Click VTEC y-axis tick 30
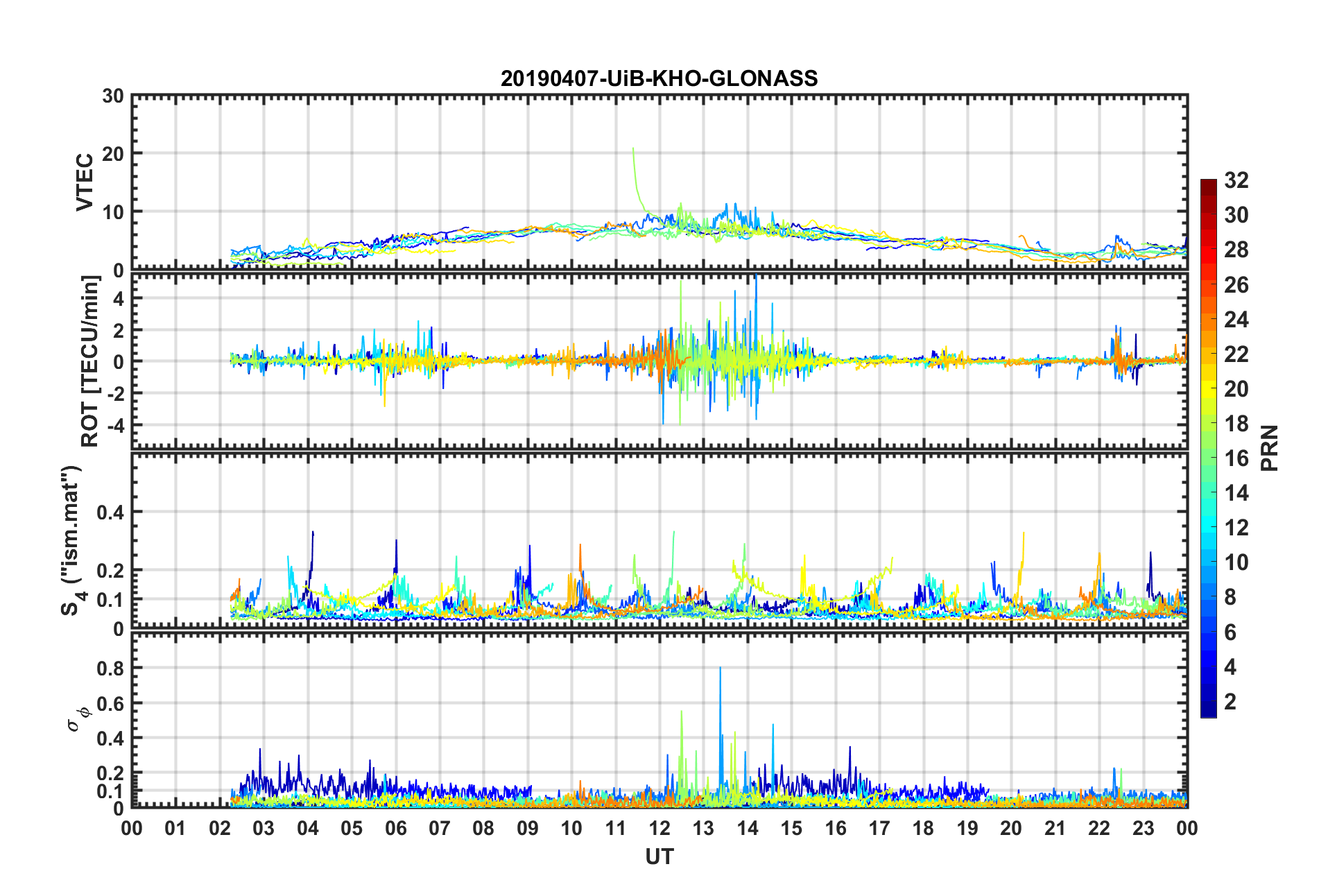 (x=113, y=96)
